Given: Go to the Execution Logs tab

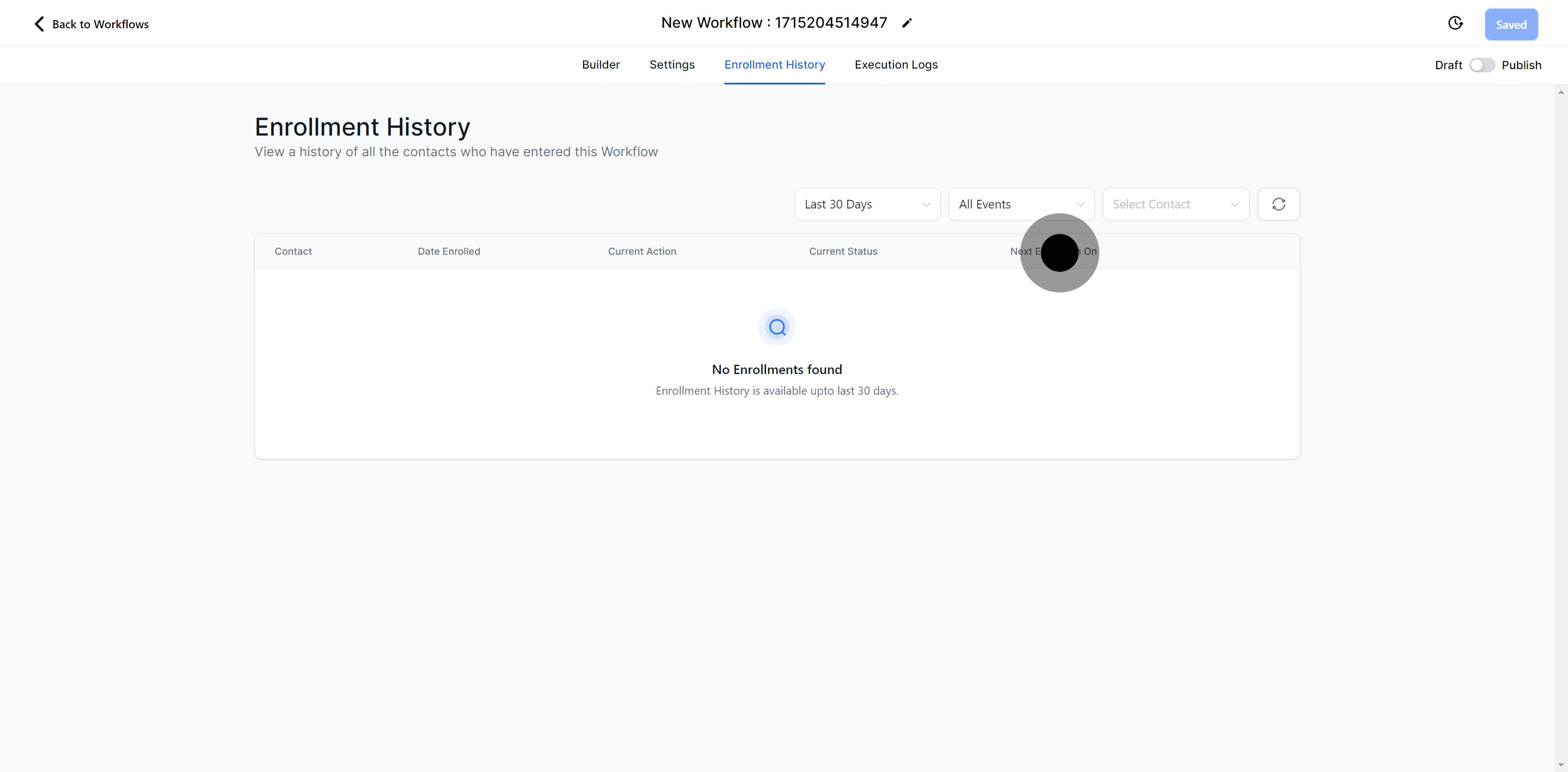Looking at the screenshot, I should [896, 65].
